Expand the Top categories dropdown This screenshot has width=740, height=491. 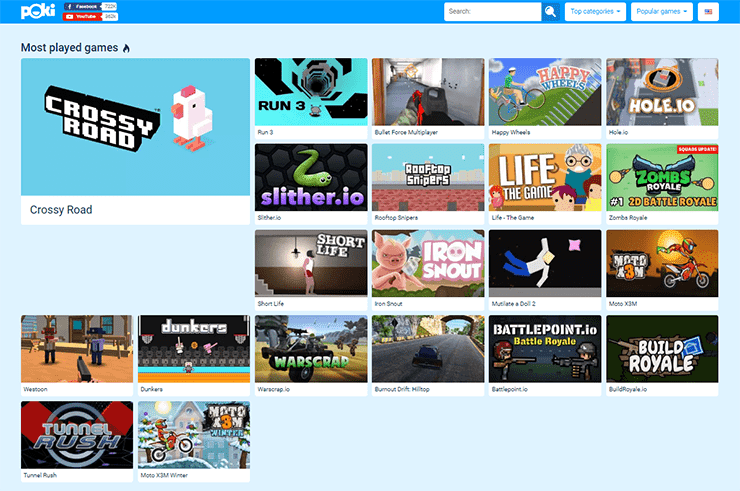(595, 11)
